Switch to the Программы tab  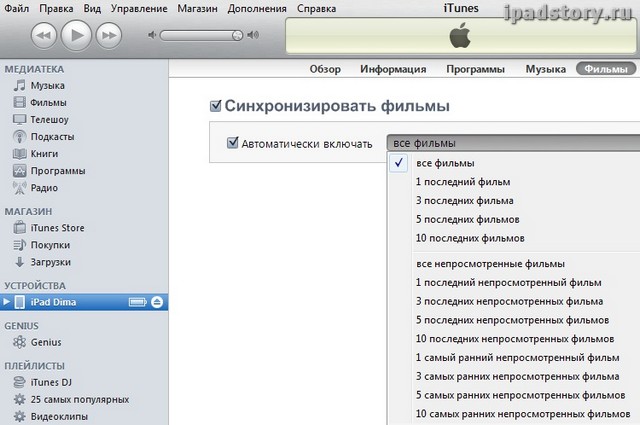476,69
